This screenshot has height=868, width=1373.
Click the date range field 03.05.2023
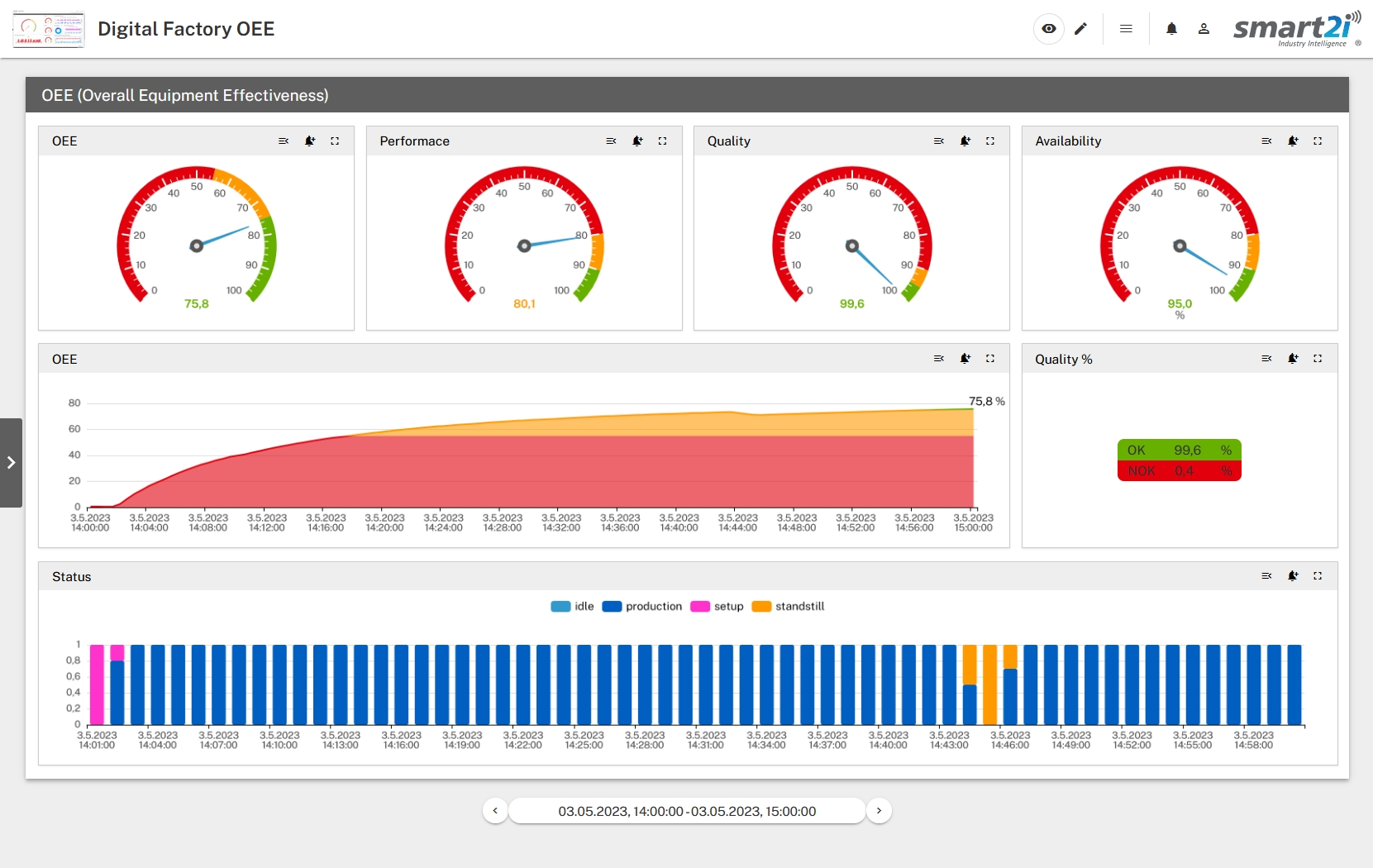[687, 811]
